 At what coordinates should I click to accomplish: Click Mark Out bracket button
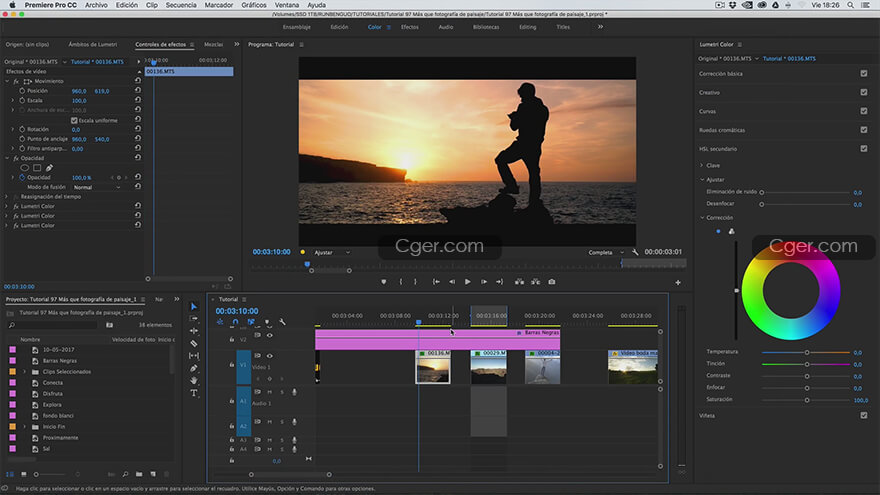pos(415,282)
